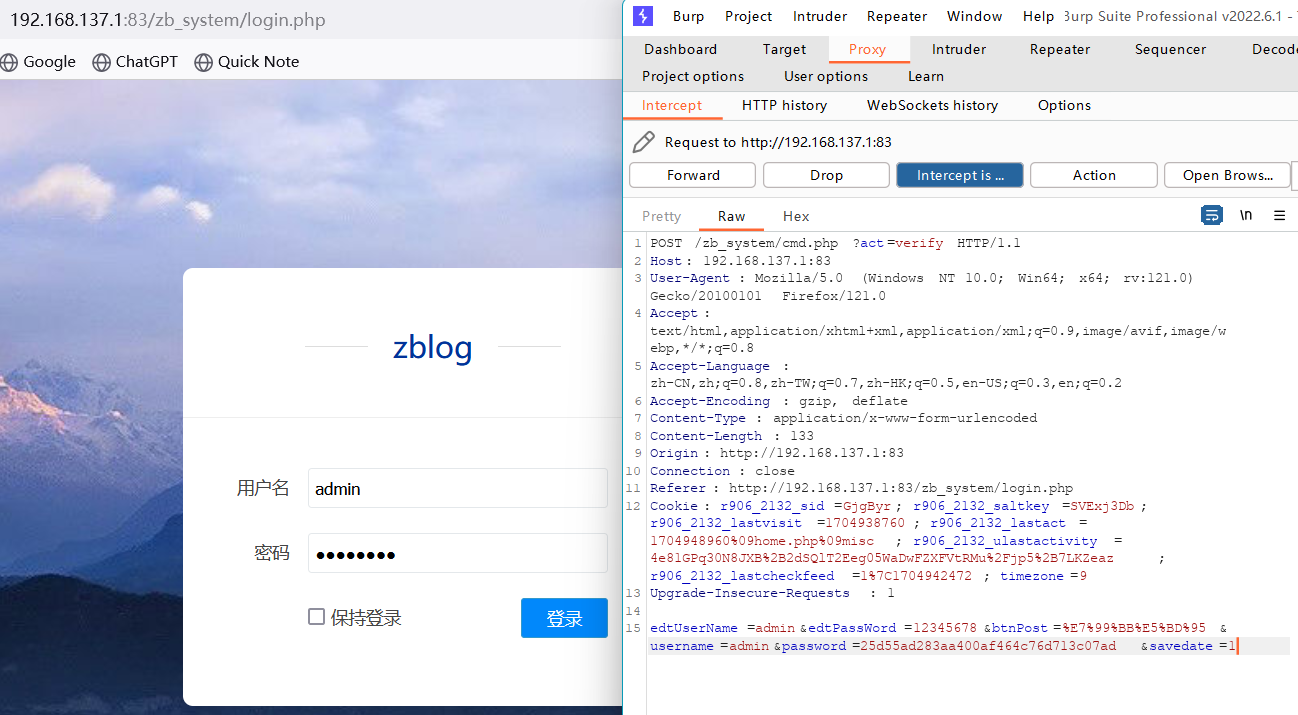Switch to the Repeater tool tab
Viewport: 1298px width, 715px height.
tap(1060, 49)
